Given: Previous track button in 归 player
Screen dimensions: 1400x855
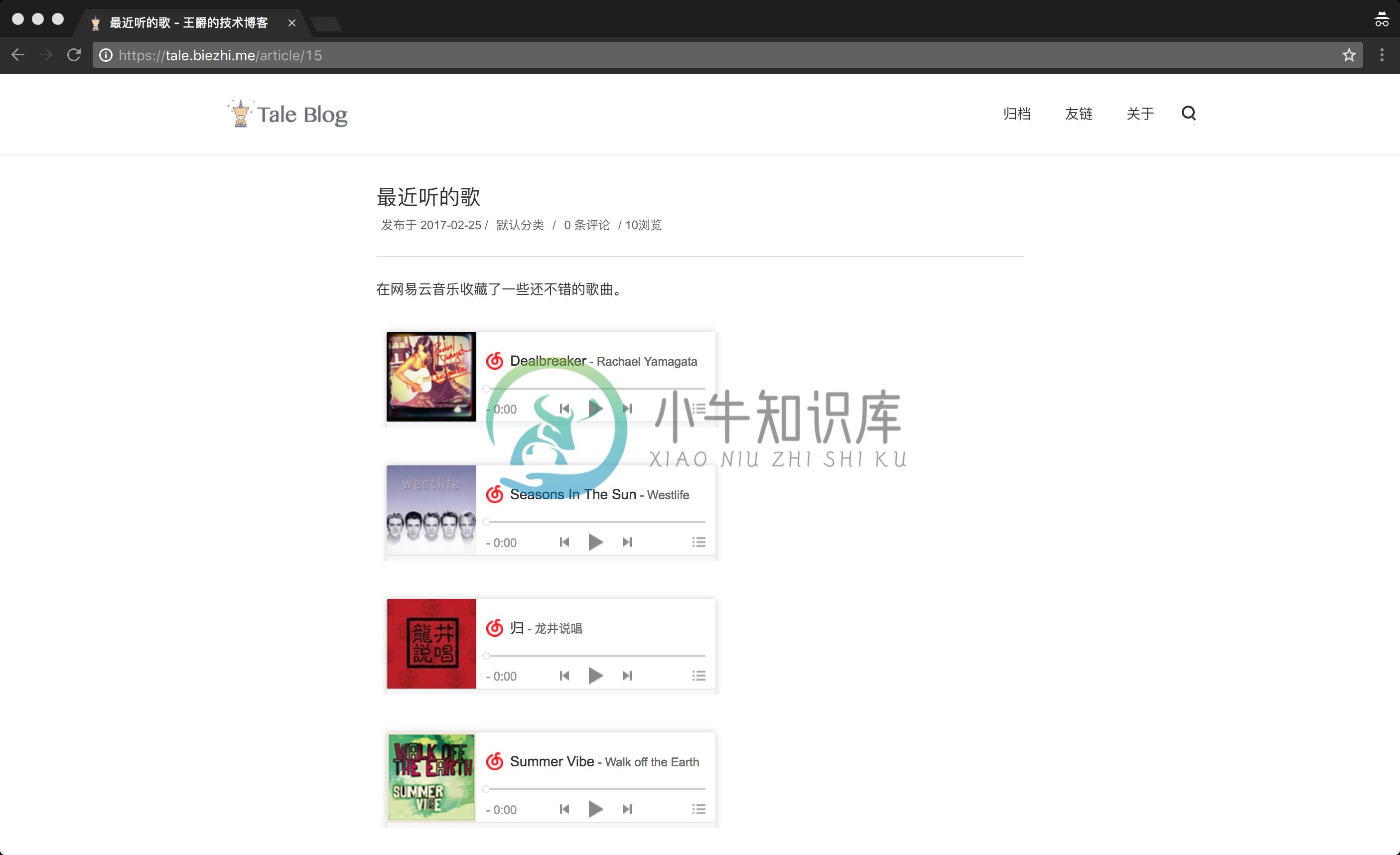Looking at the screenshot, I should (564, 676).
